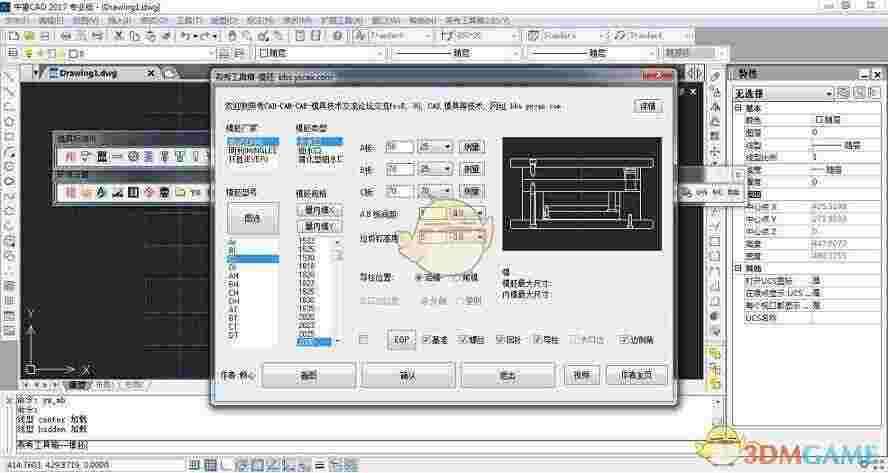Screen dimensions: 888x473
Task: Open the 视图(V) menu
Action: pyautogui.click(x=86, y=20)
